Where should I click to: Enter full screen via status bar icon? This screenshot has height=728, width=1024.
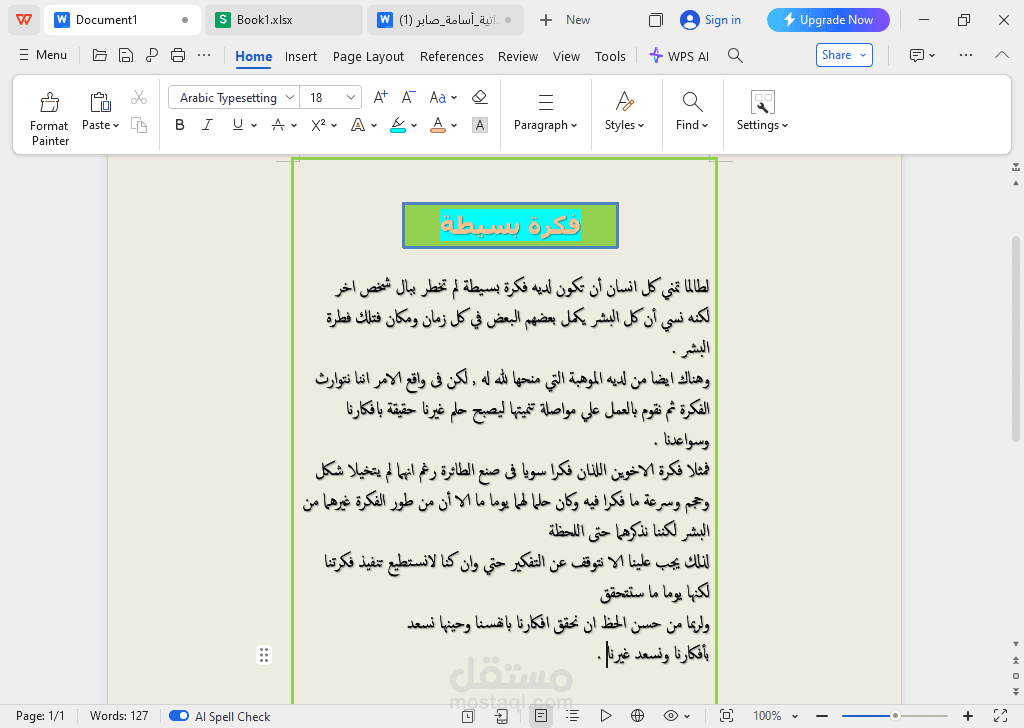[x=1000, y=716]
